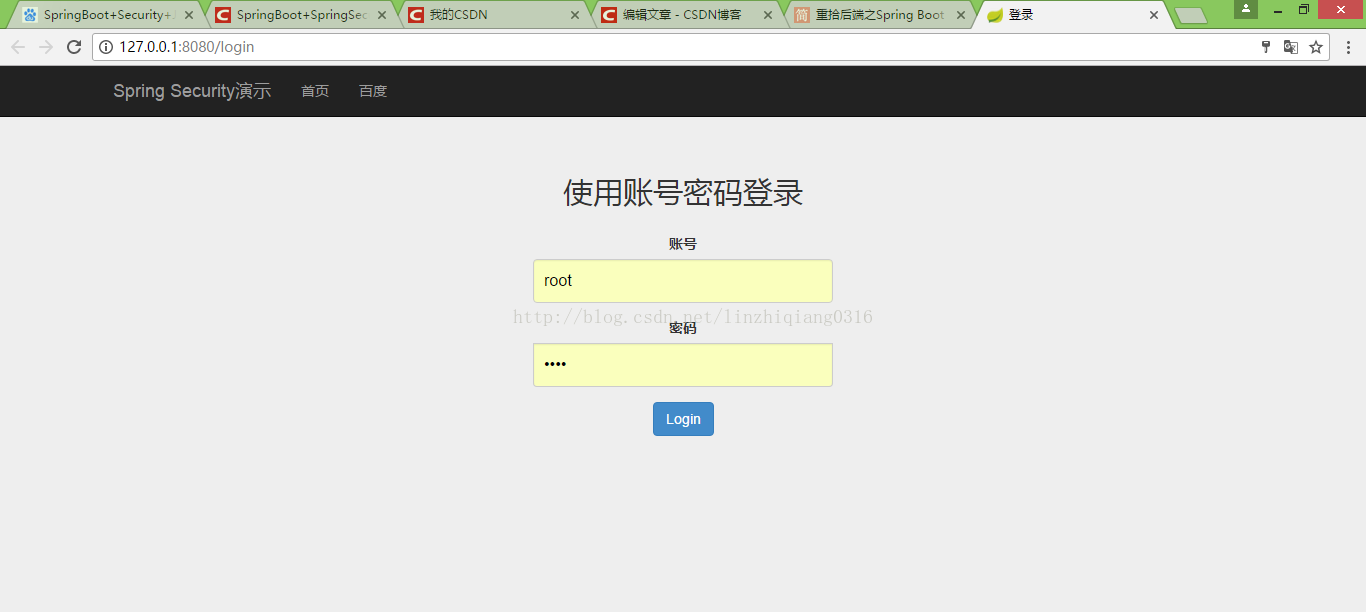This screenshot has width=1366, height=612.
Task: Click the new tab button
Action: [1192, 14]
